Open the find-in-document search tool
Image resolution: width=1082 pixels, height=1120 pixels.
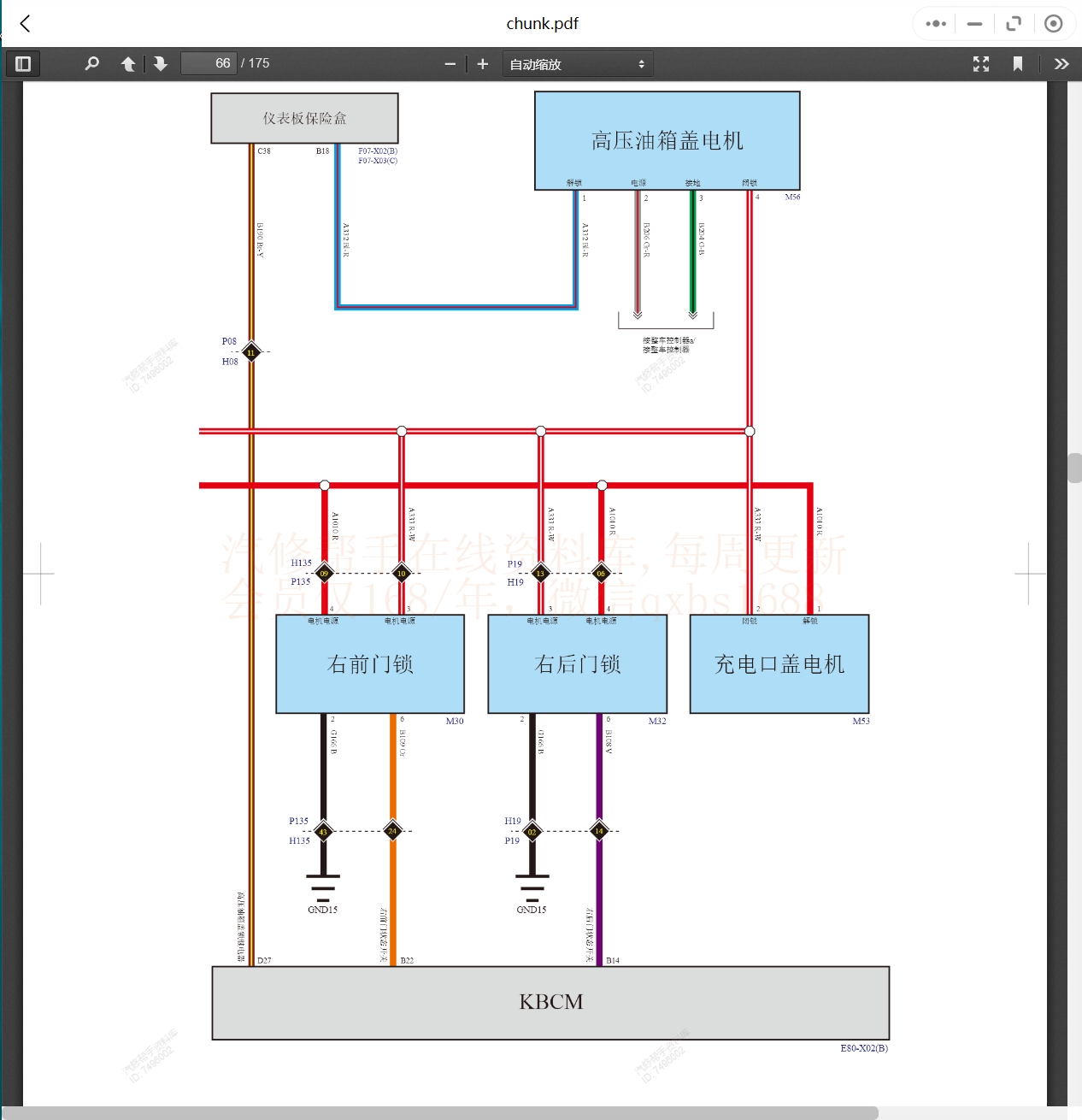(x=92, y=63)
